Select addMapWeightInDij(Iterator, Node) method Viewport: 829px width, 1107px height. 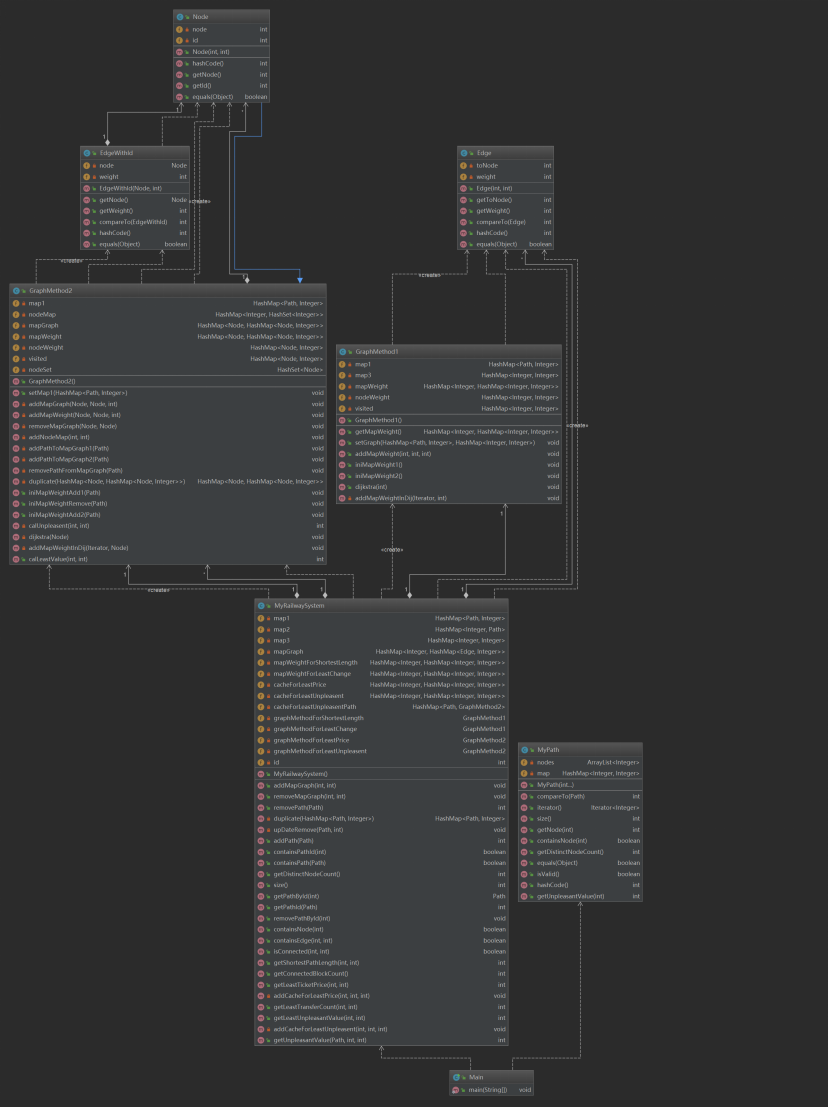pos(168,548)
